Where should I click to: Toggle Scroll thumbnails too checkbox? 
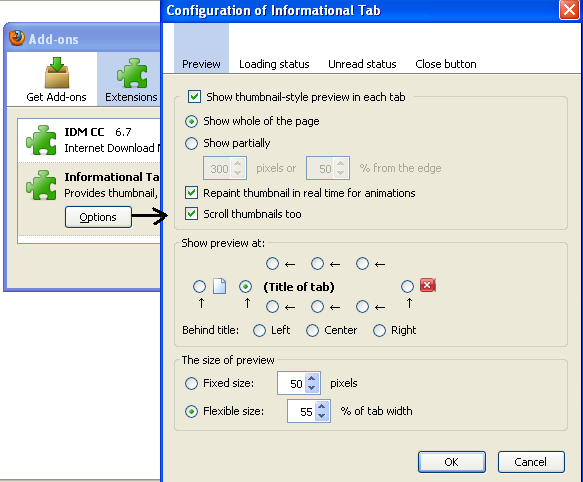[x=191, y=214]
